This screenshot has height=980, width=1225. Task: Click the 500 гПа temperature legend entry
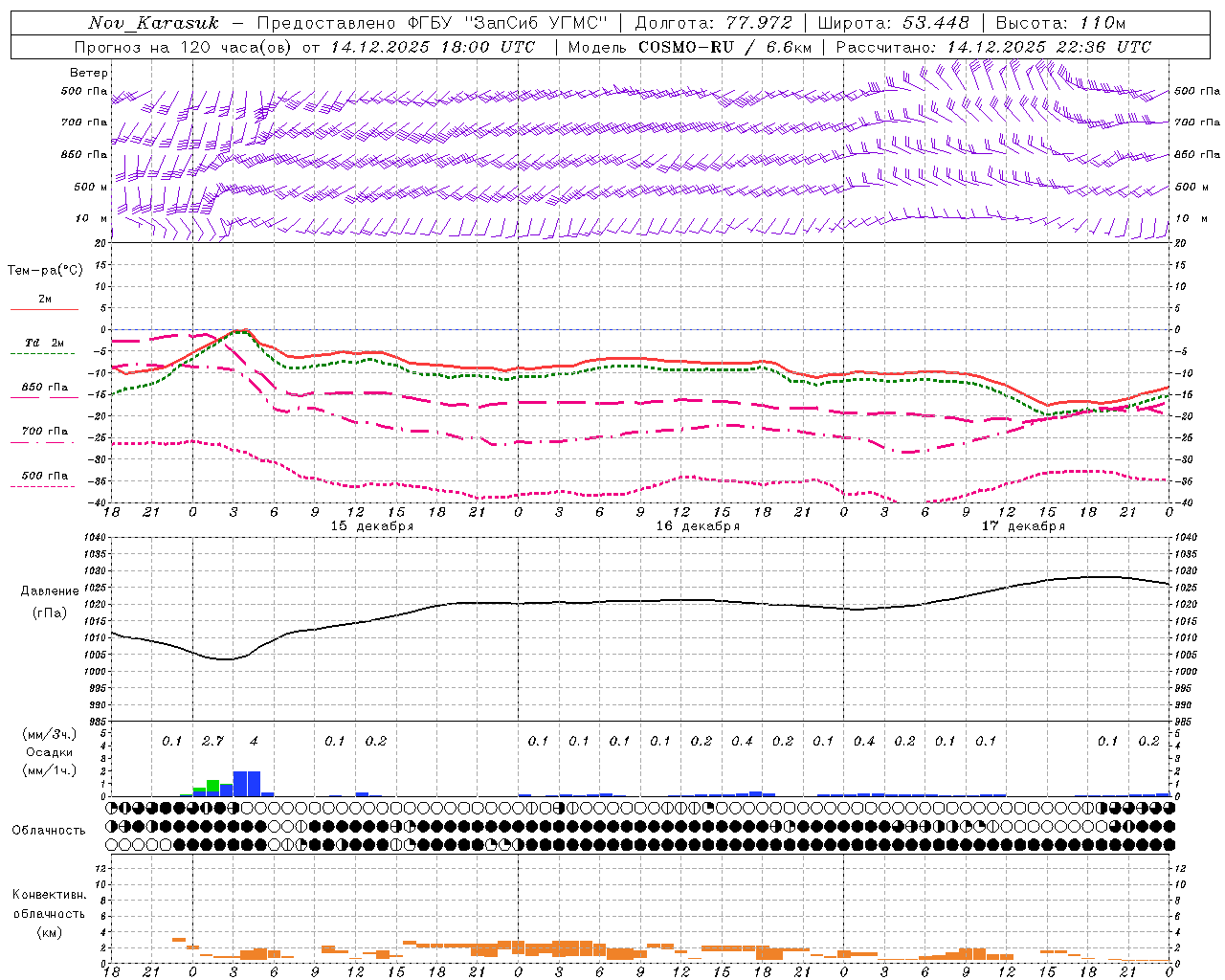44,476
